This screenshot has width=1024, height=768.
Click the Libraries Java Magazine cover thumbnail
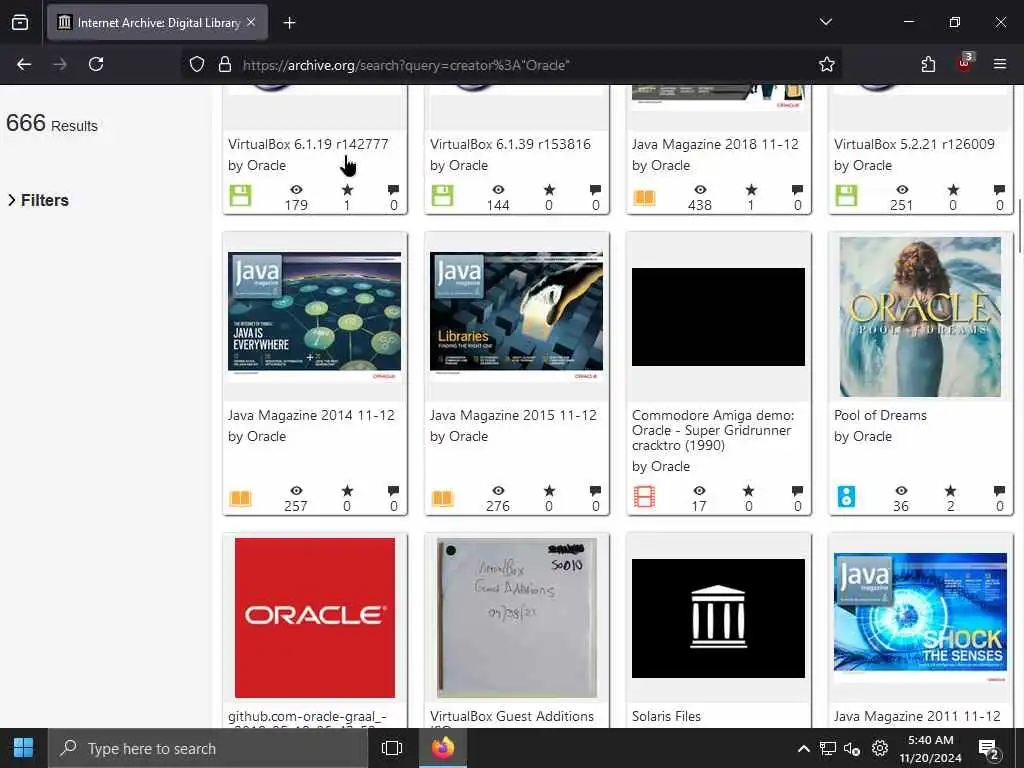tap(516, 315)
